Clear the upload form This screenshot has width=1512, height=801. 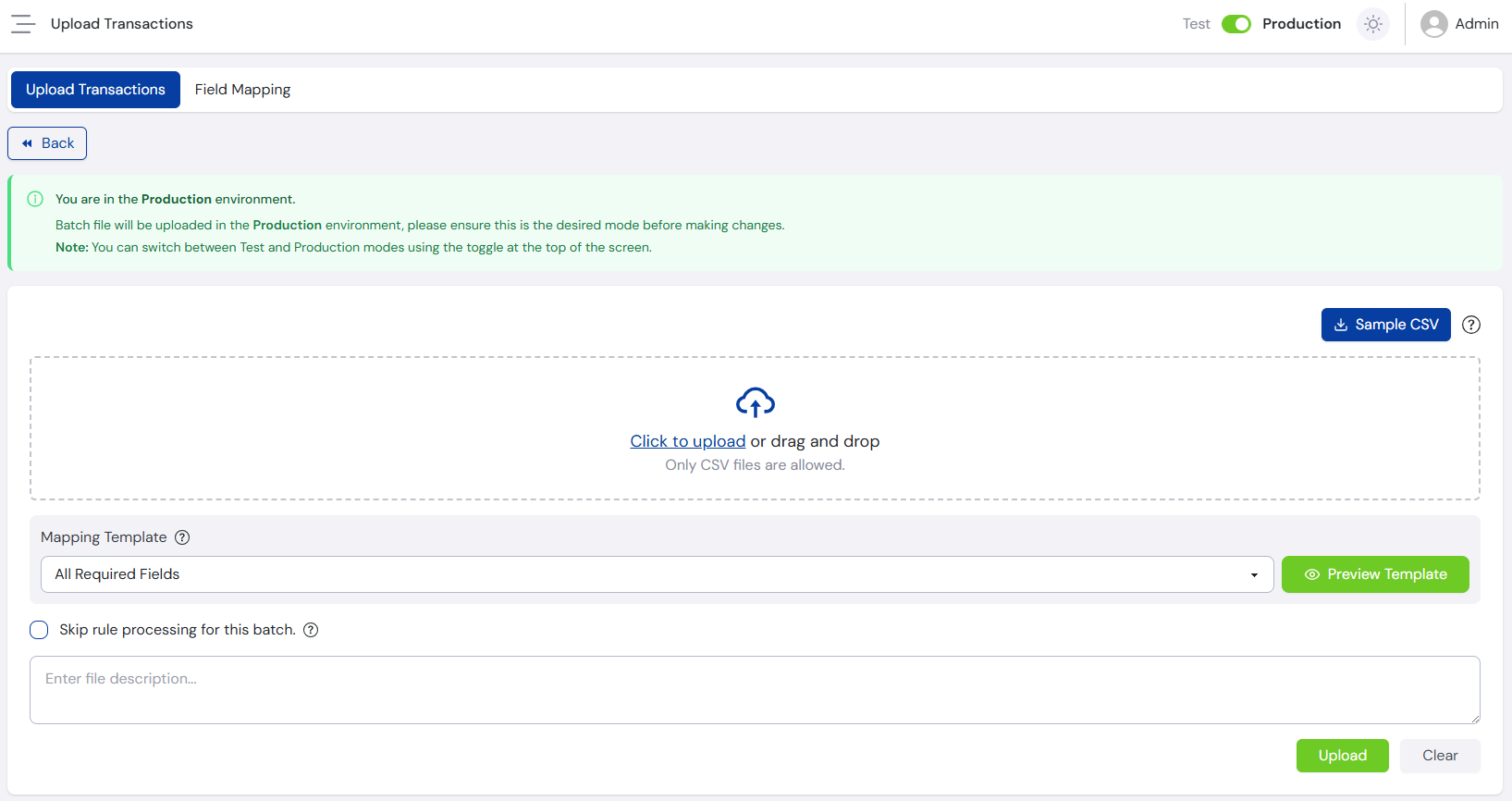[x=1440, y=756]
